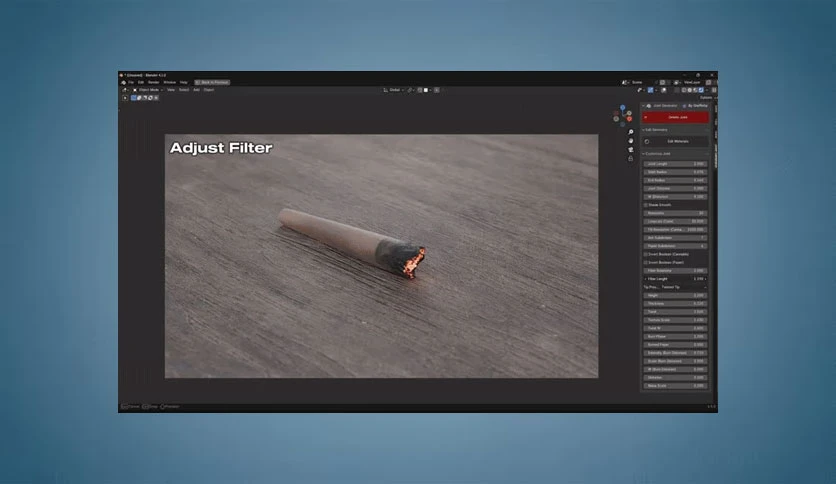Viewport: 836px width, 484px height.
Task: Open the Blender logo app menu
Action: coord(124,83)
